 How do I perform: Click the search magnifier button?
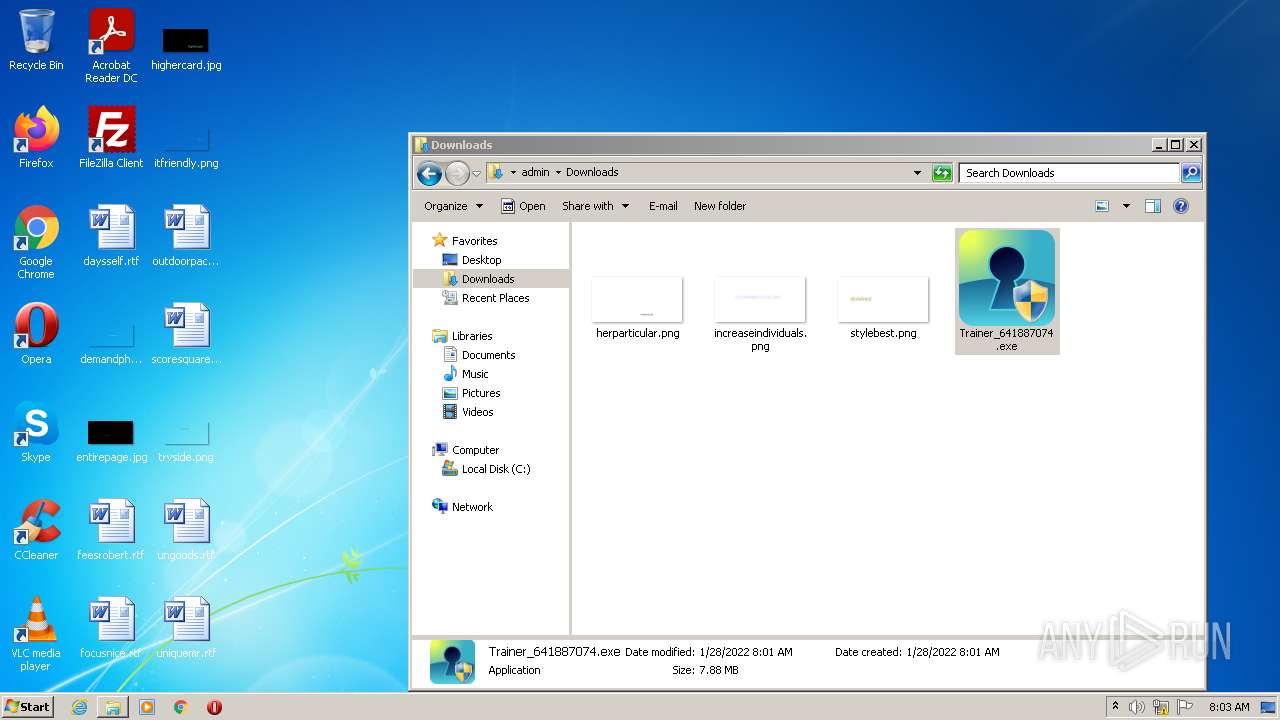[x=1191, y=173]
